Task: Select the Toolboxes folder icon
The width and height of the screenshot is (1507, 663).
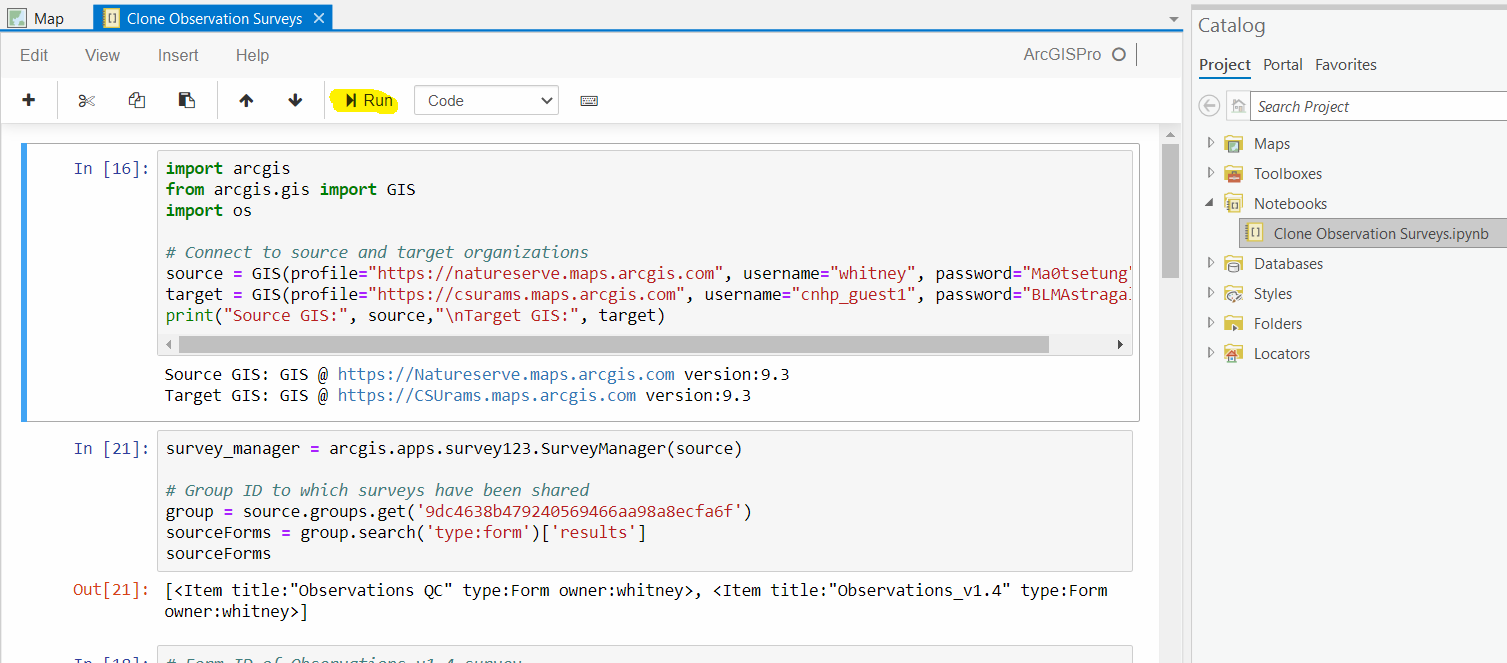Action: point(1234,174)
